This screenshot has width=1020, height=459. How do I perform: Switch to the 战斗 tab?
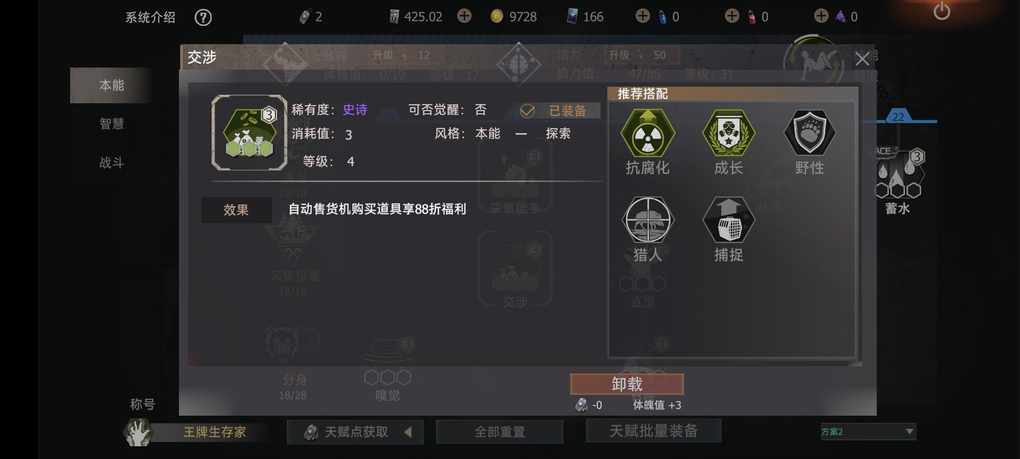point(111,163)
